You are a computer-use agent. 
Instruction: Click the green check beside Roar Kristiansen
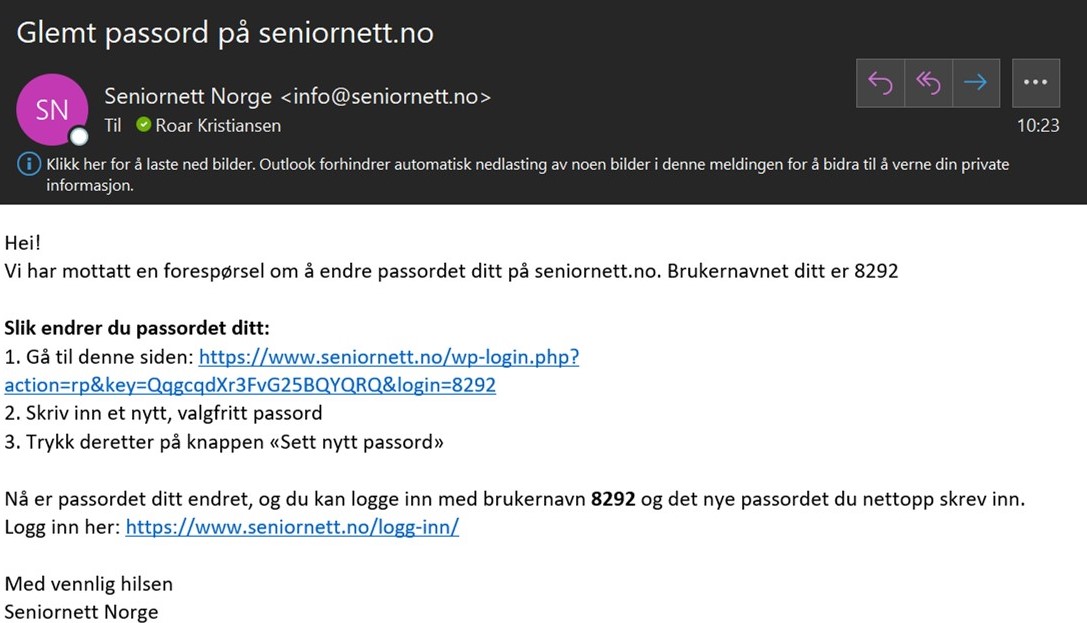pyautogui.click(x=144, y=125)
